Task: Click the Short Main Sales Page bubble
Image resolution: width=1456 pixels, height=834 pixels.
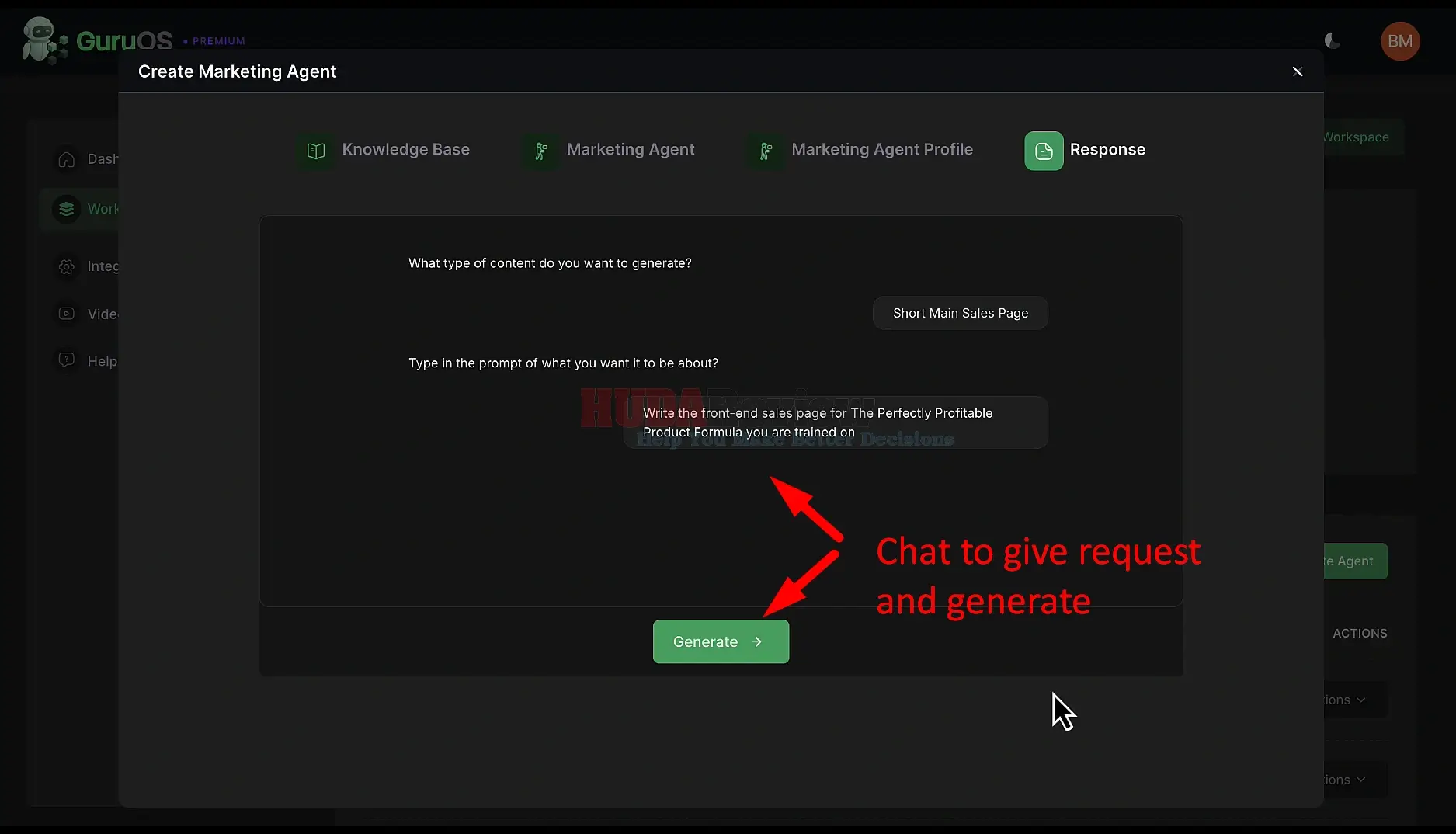Action: click(960, 313)
